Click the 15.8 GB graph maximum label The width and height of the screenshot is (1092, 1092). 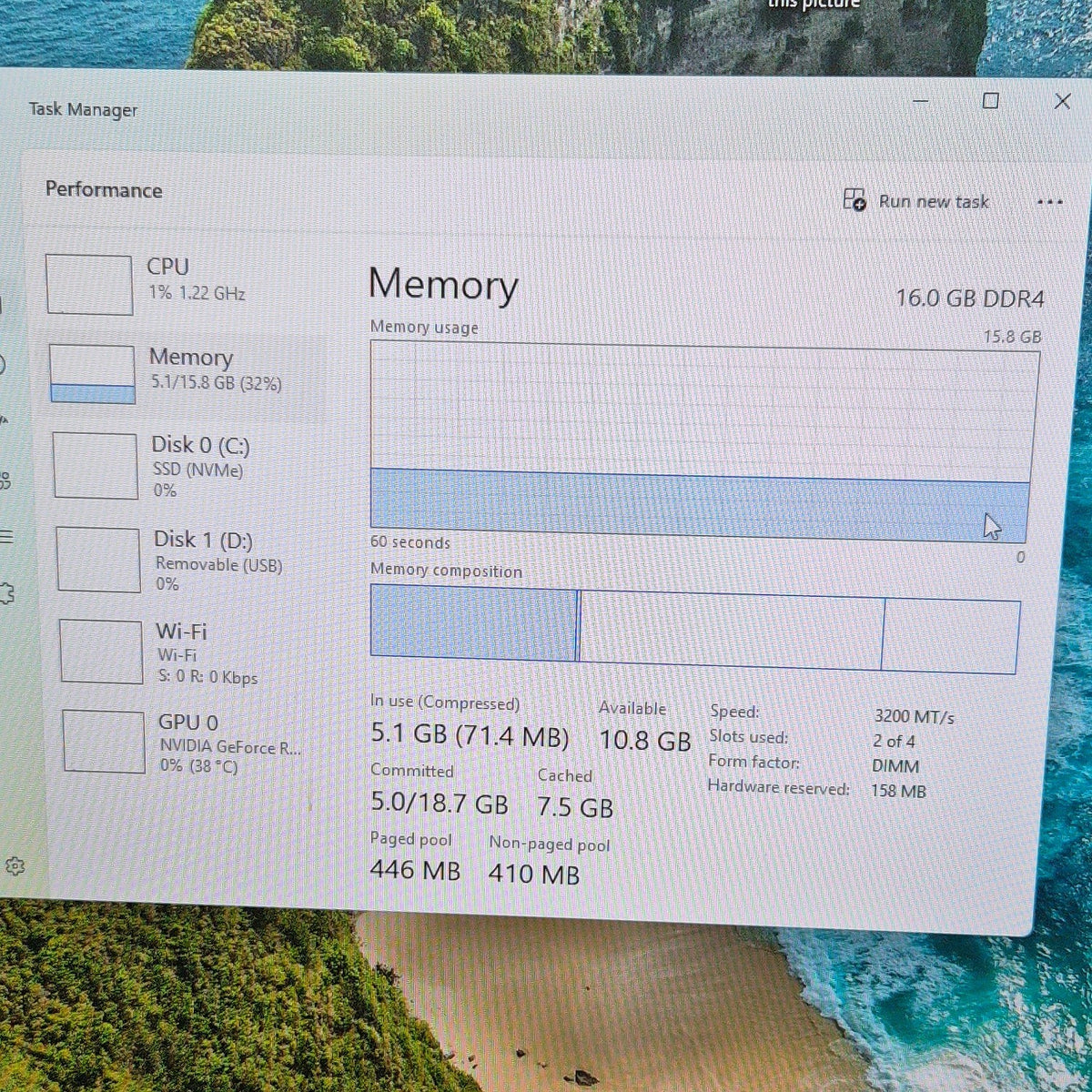click(1012, 337)
